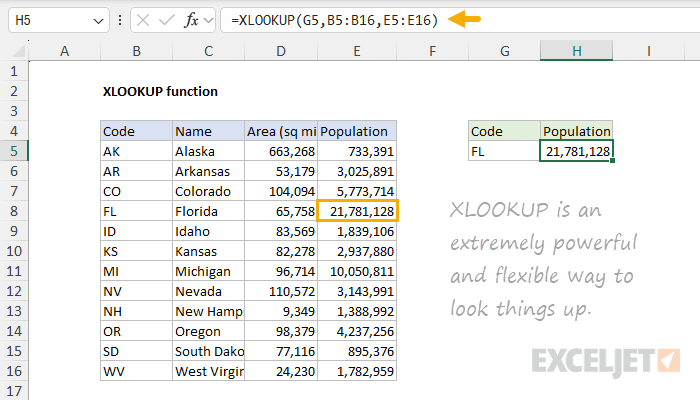Select column A header

coord(65,51)
